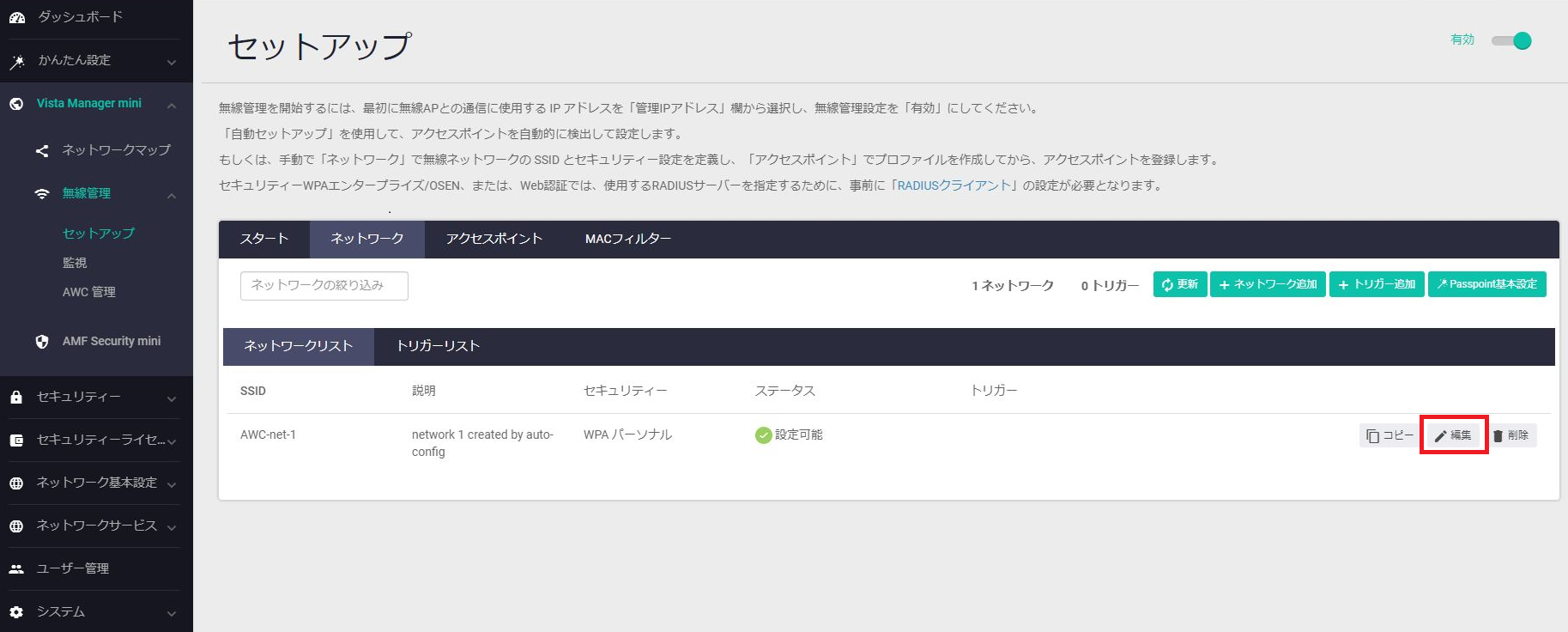Viewport: 1568px width, 632px height.
Task: Open the トリガーリスト tab
Action: (438, 346)
